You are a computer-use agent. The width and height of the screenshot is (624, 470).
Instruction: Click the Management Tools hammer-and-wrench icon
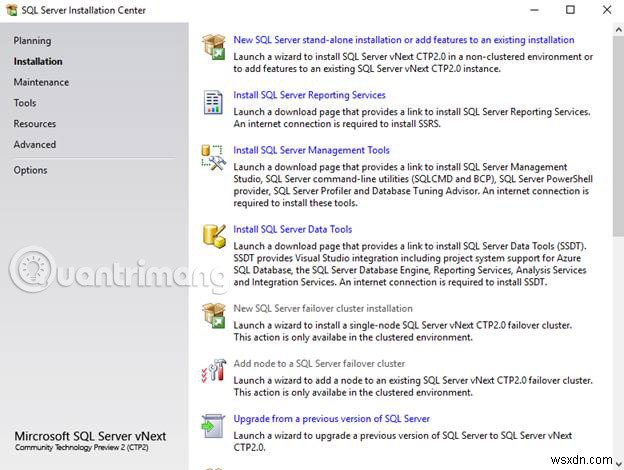pyautogui.click(x=214, y=158)
